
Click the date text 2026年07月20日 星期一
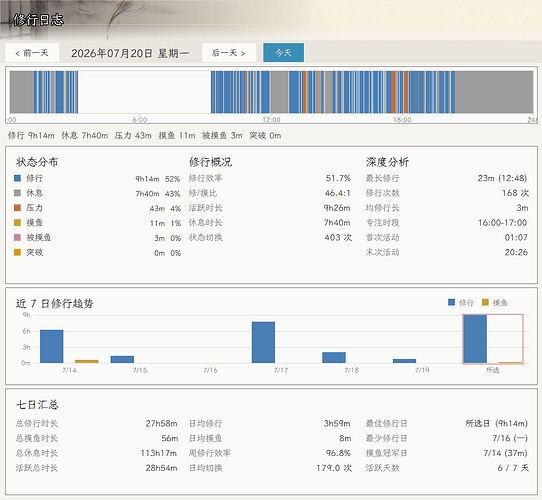[x=130, y=53]
